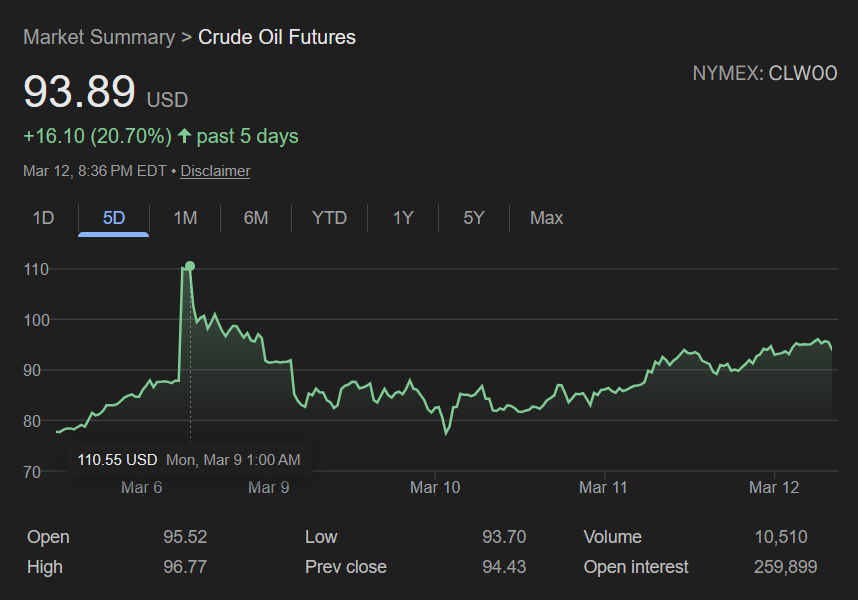Click the Mar 6 axis date label
This screenshot has height=600, width=858.
[x=142, y=487]
